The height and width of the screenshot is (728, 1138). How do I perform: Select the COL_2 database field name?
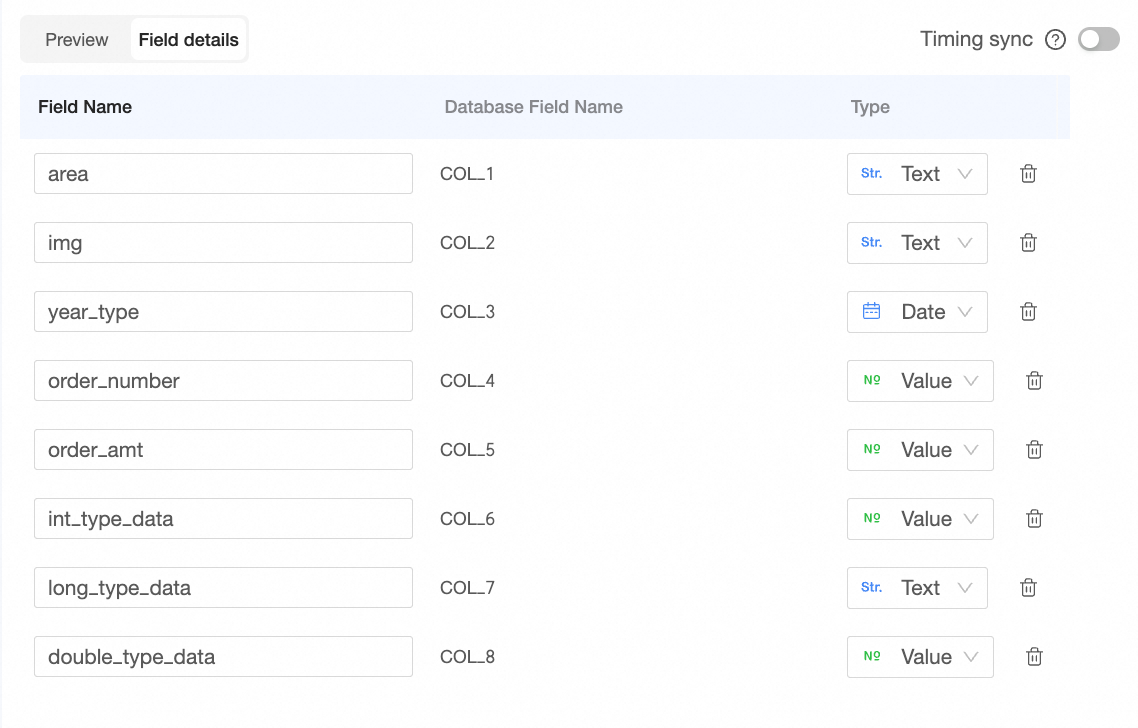pyautogui.click(x=467, y=242)
